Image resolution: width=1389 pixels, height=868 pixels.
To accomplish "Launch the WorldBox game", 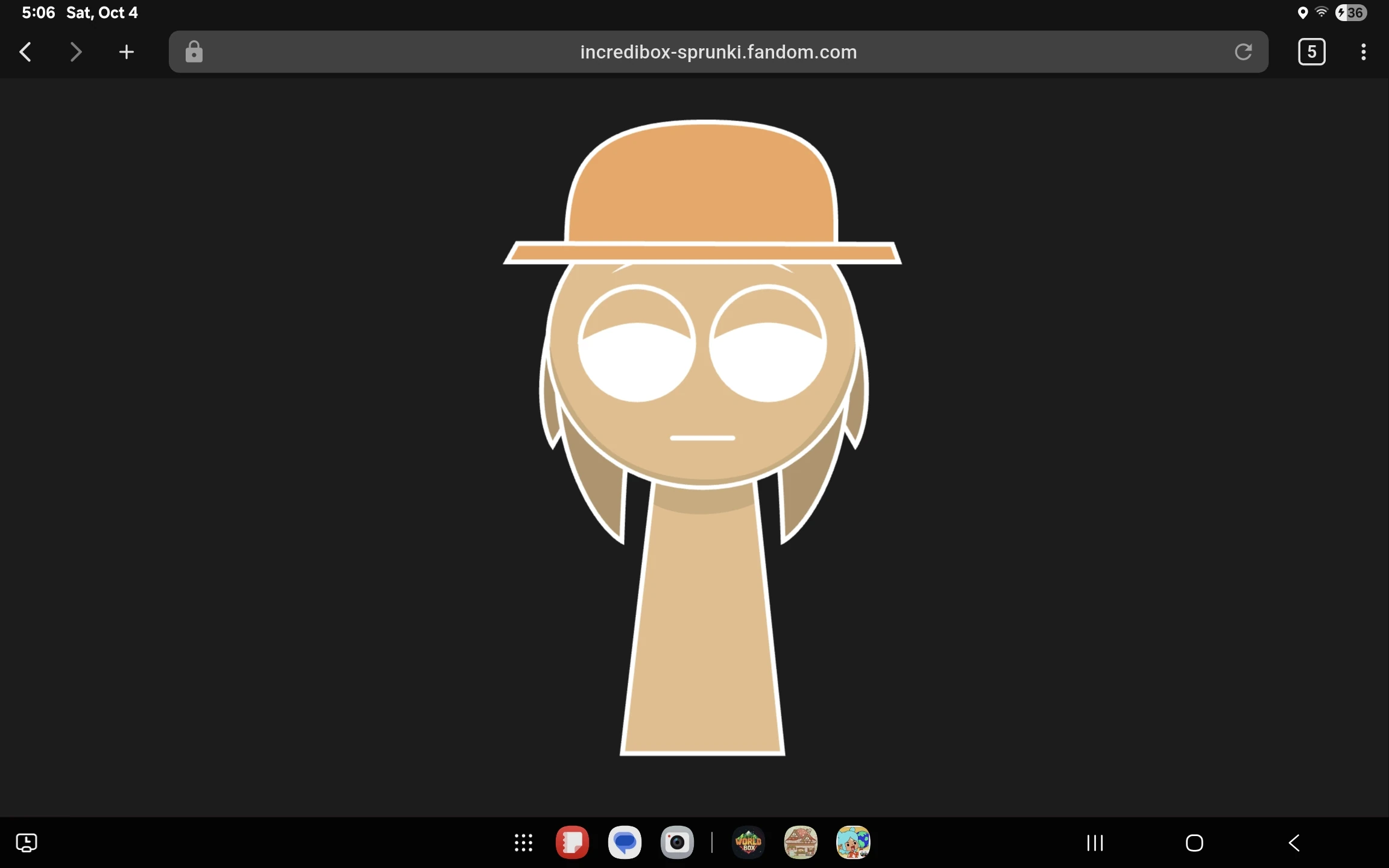I will point(748,842).
